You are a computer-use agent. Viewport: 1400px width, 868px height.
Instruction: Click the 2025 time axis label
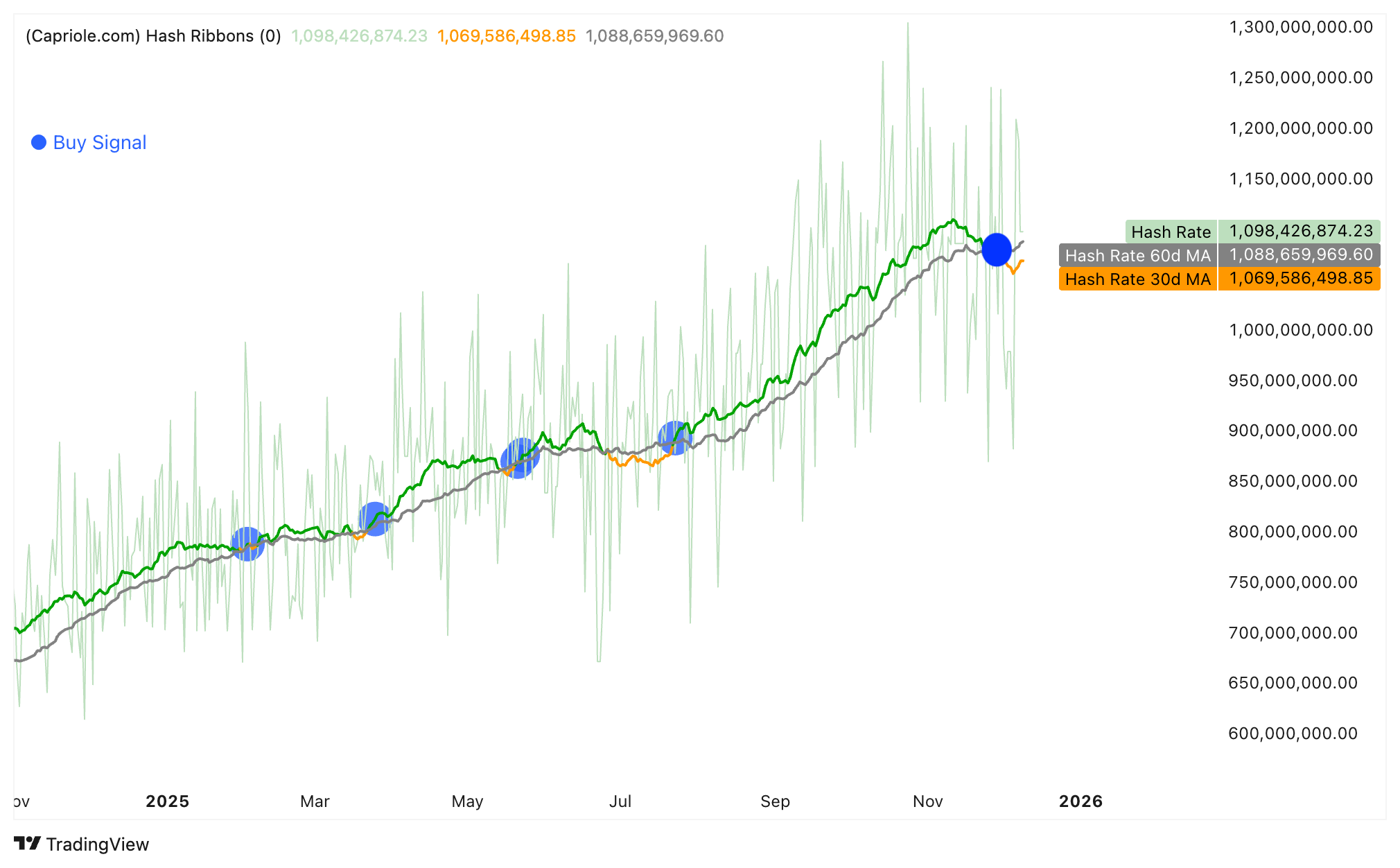pyautogui.click(x=167, y=801)
